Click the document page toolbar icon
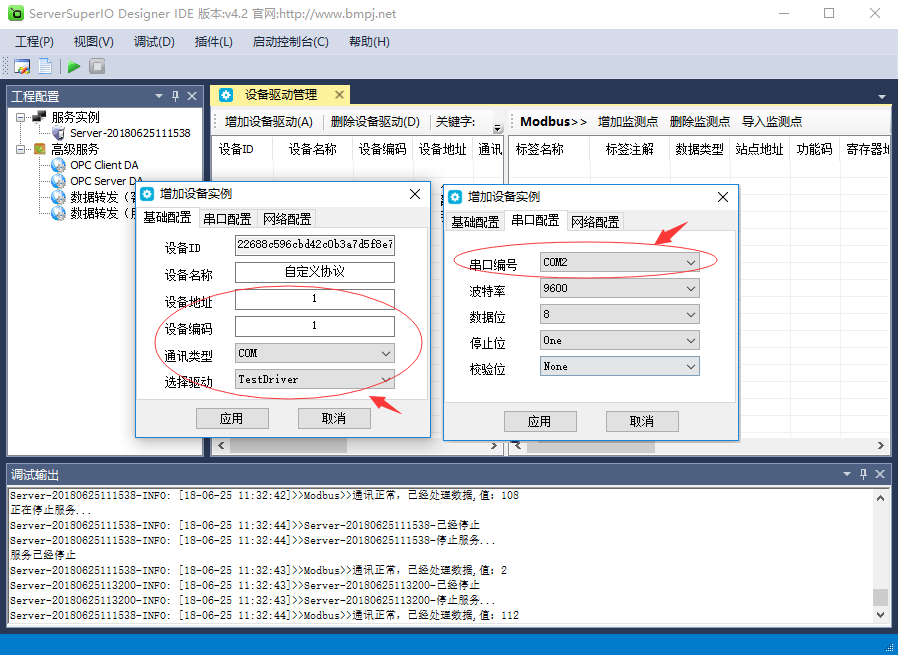 pos(45,67)
